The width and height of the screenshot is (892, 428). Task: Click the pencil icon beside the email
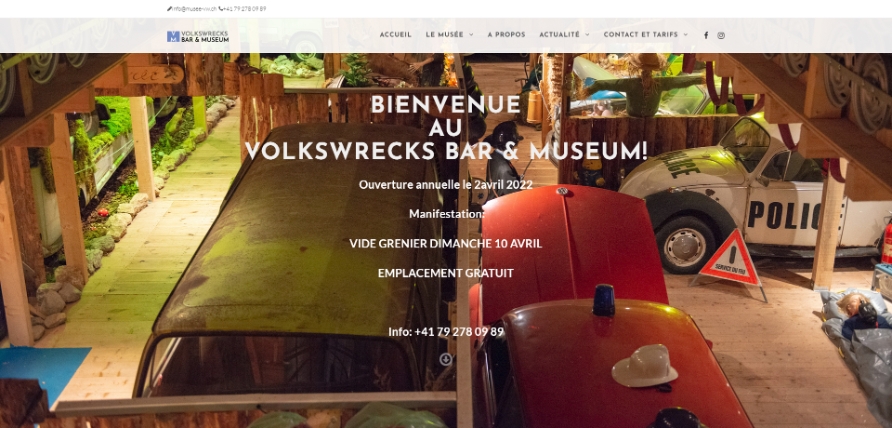tap(169, 9)
